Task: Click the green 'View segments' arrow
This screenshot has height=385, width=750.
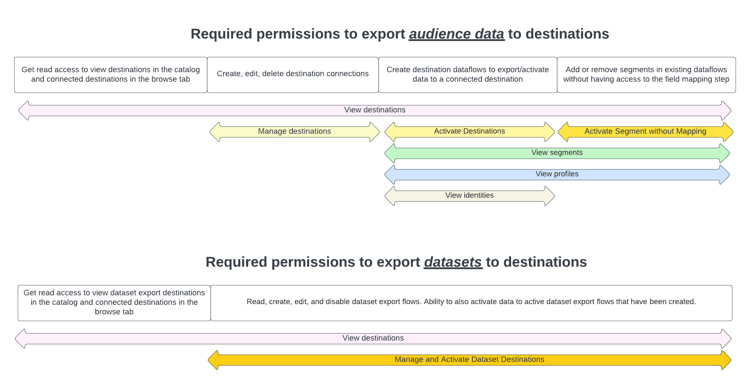Action: 557,153
